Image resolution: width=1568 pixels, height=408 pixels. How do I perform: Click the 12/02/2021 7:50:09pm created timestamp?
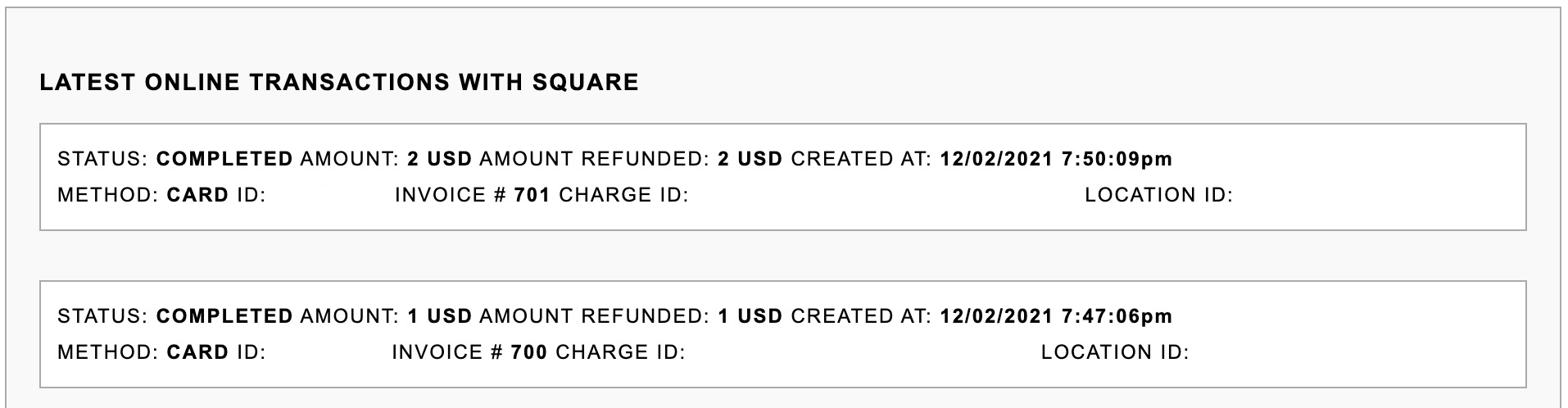coord(1056,159)
